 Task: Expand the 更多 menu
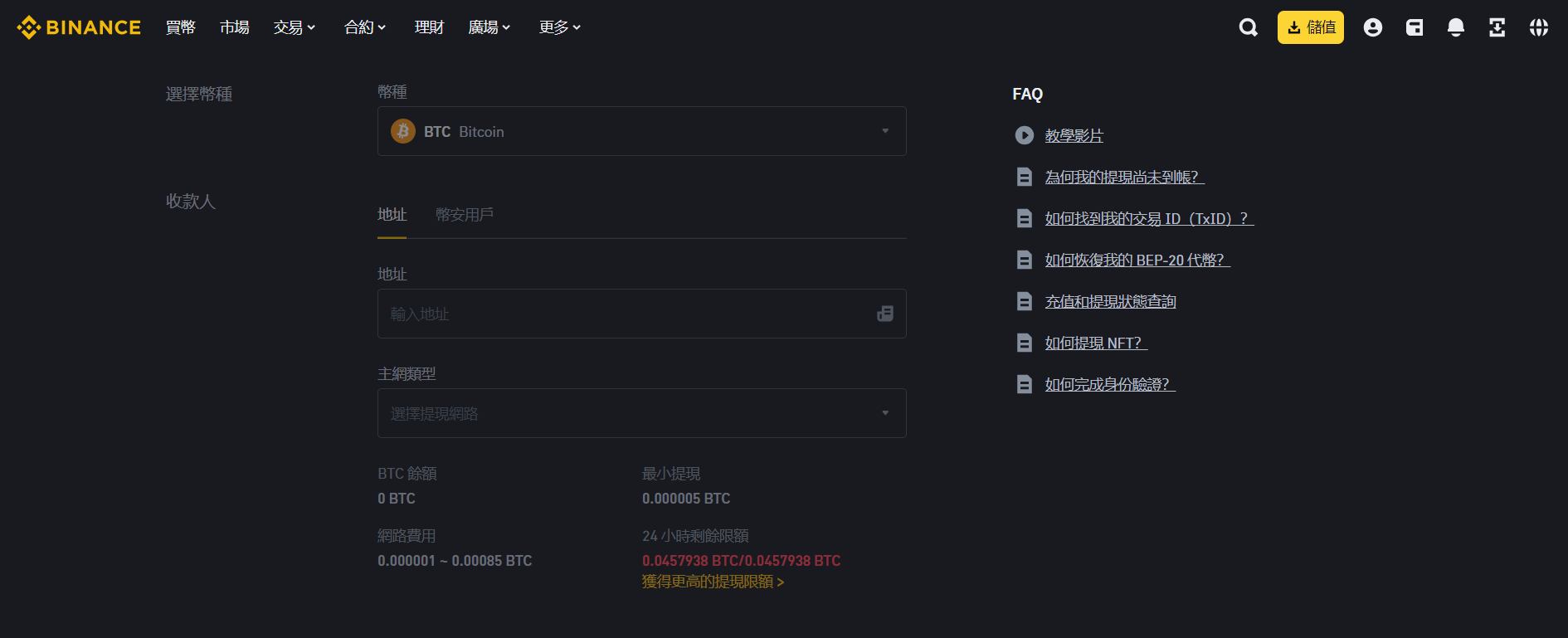point(560,27)
